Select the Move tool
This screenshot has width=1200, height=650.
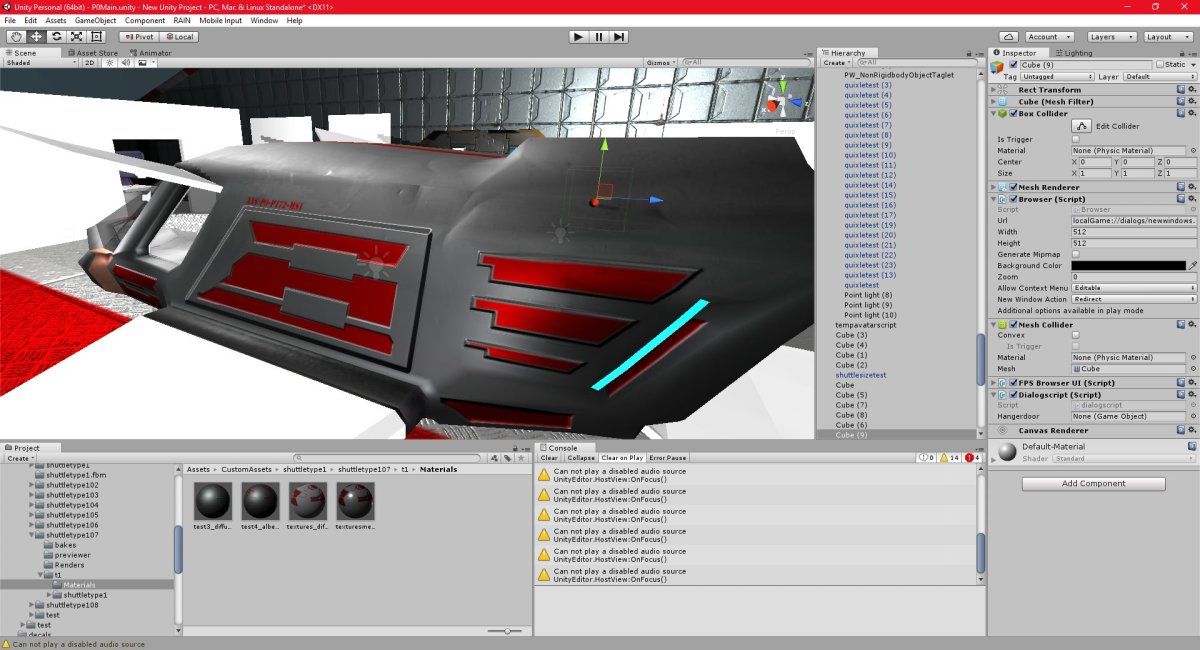[x=36, y=37]
